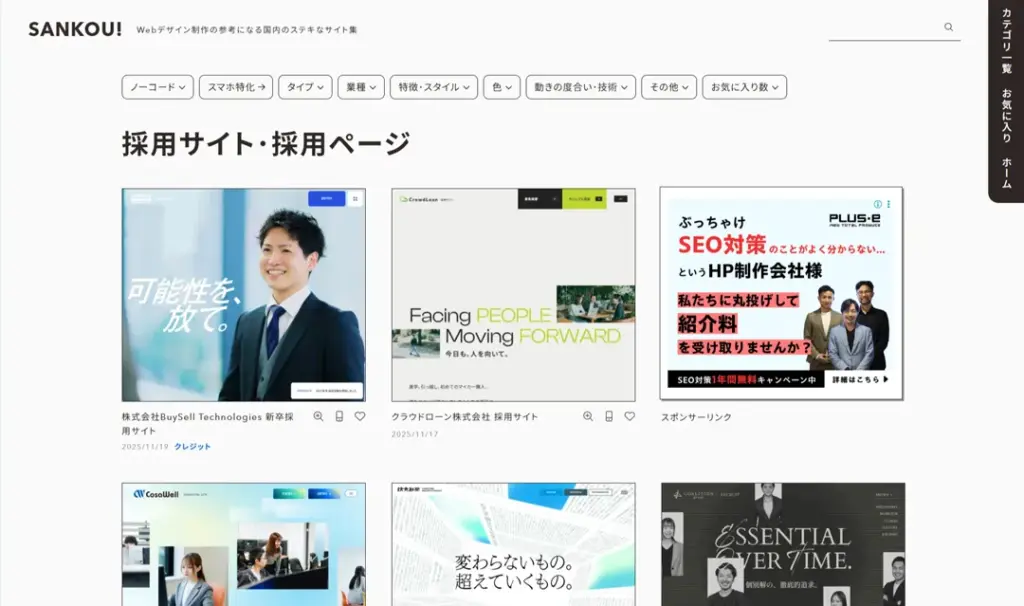
Task: Click into the search input field
Action: click(884, 28)
